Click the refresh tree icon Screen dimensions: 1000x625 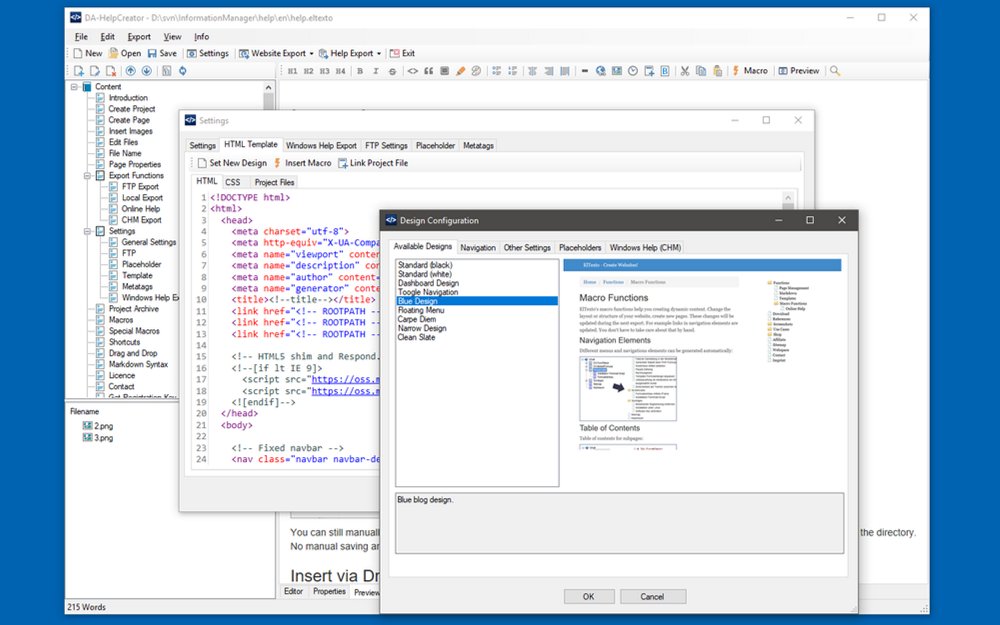[182, 71]
